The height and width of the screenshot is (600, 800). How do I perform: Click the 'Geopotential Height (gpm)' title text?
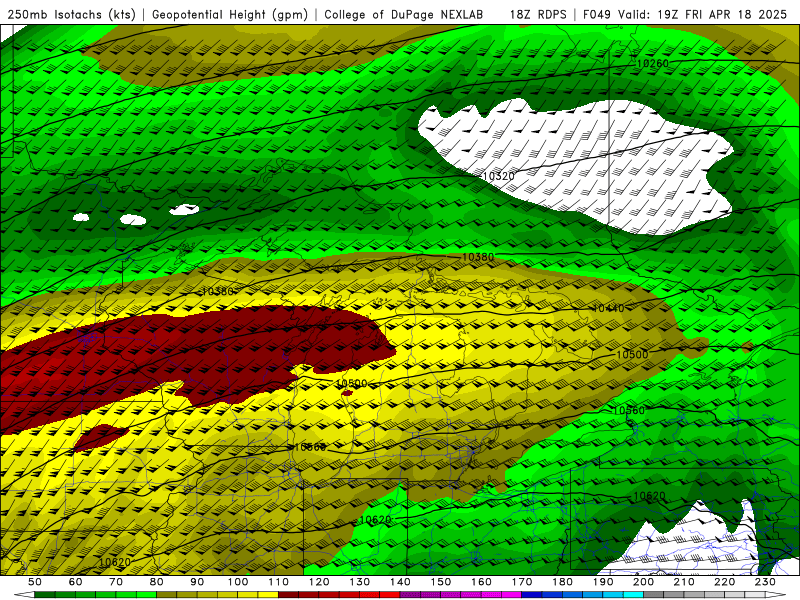(230, 15)
